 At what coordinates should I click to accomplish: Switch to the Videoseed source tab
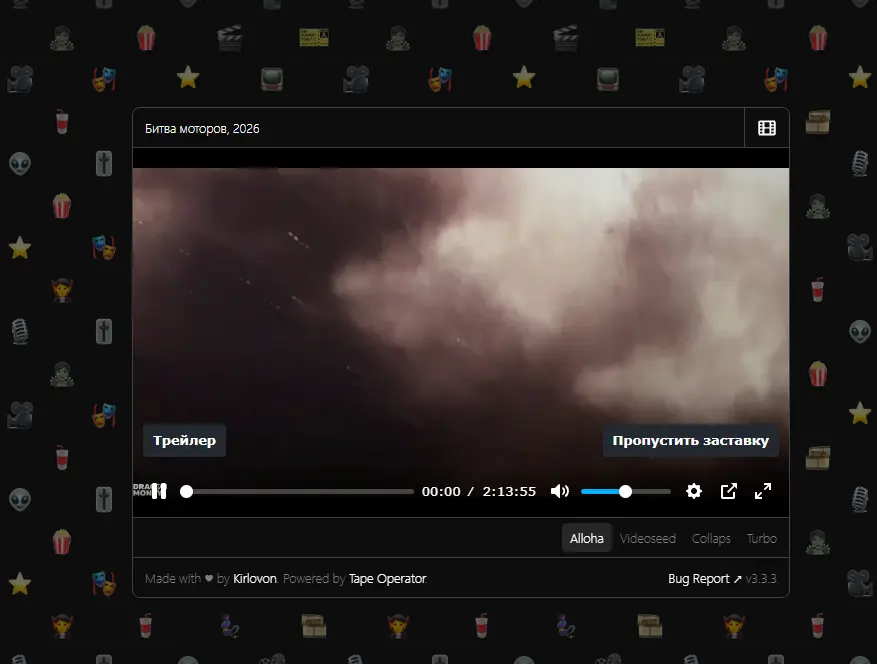click(648, 538)
